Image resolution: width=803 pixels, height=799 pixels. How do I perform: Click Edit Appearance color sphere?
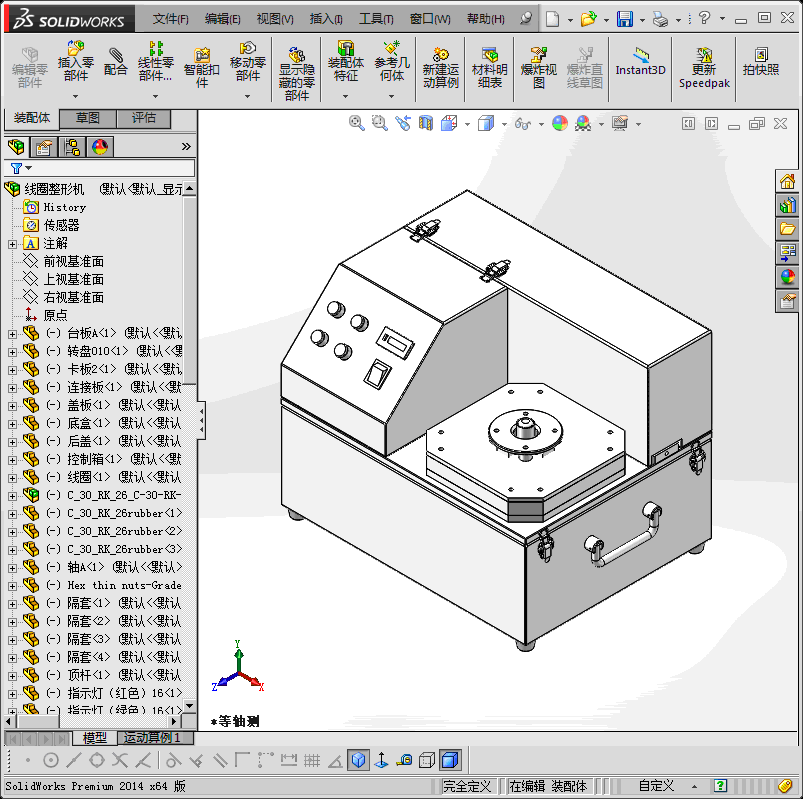click(x=560, y=123)
